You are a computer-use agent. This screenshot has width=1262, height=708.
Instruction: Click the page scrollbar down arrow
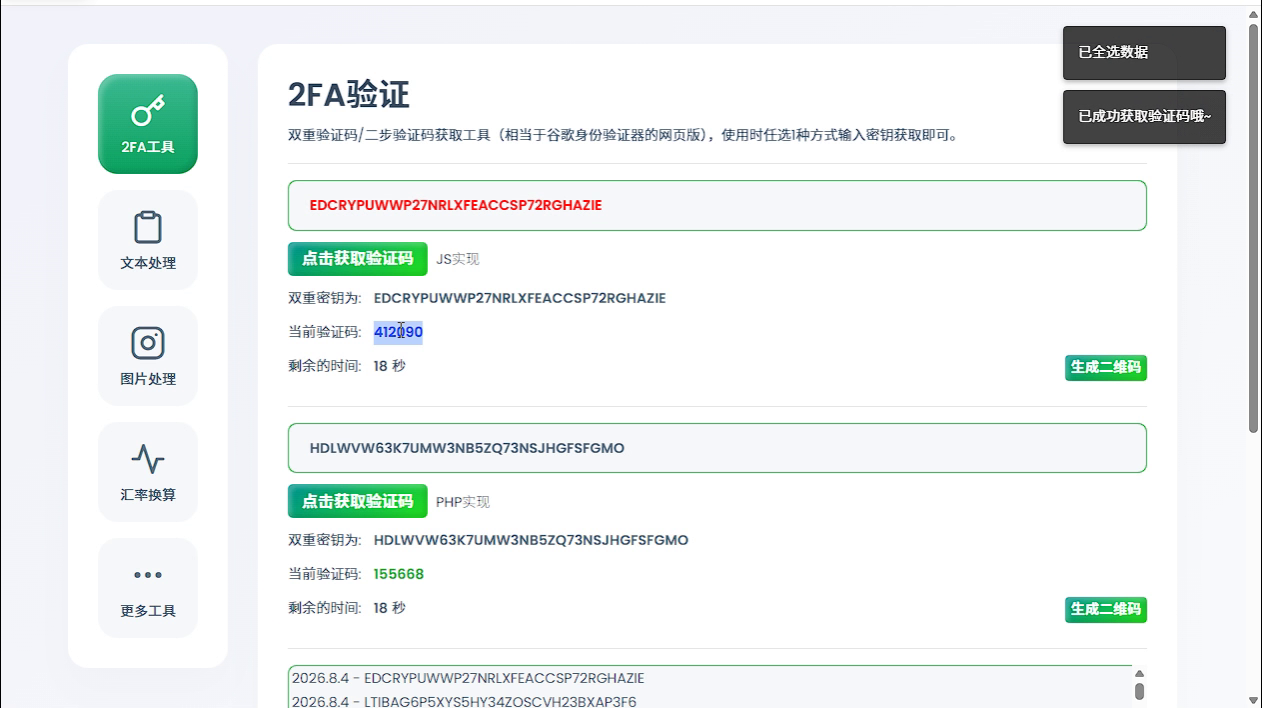(1253, 700)
